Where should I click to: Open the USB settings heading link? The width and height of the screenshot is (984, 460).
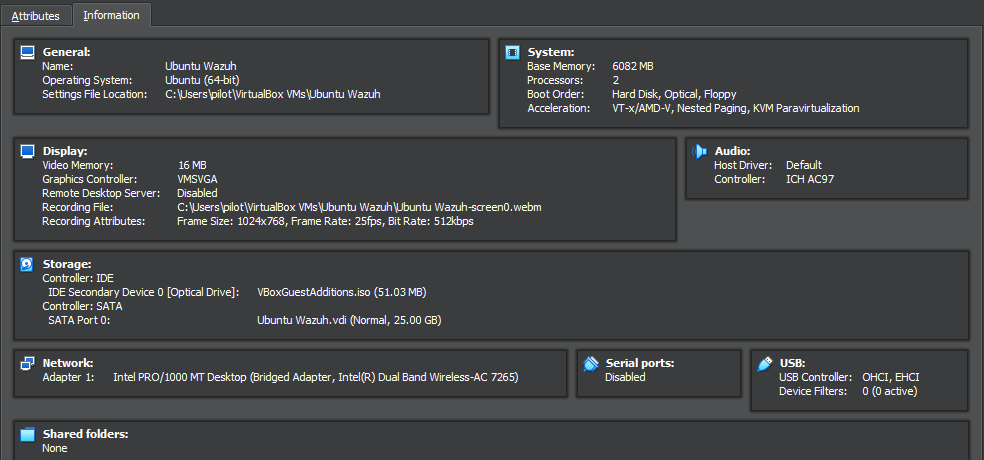[x=792, y=363]
